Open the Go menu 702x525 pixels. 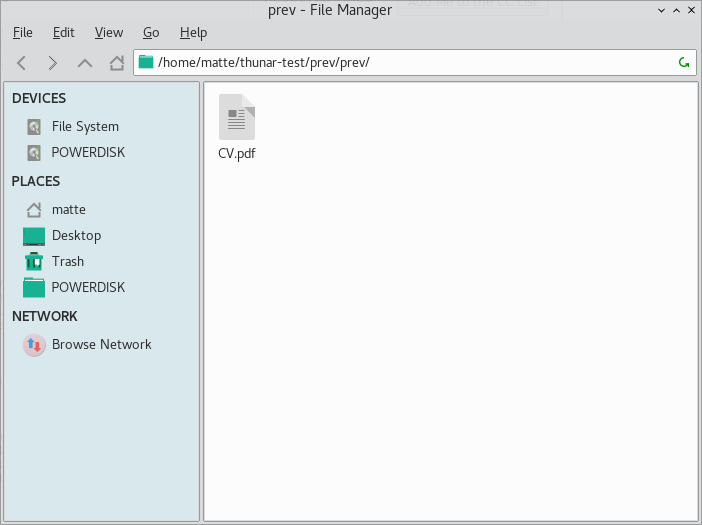click(151, 33)
